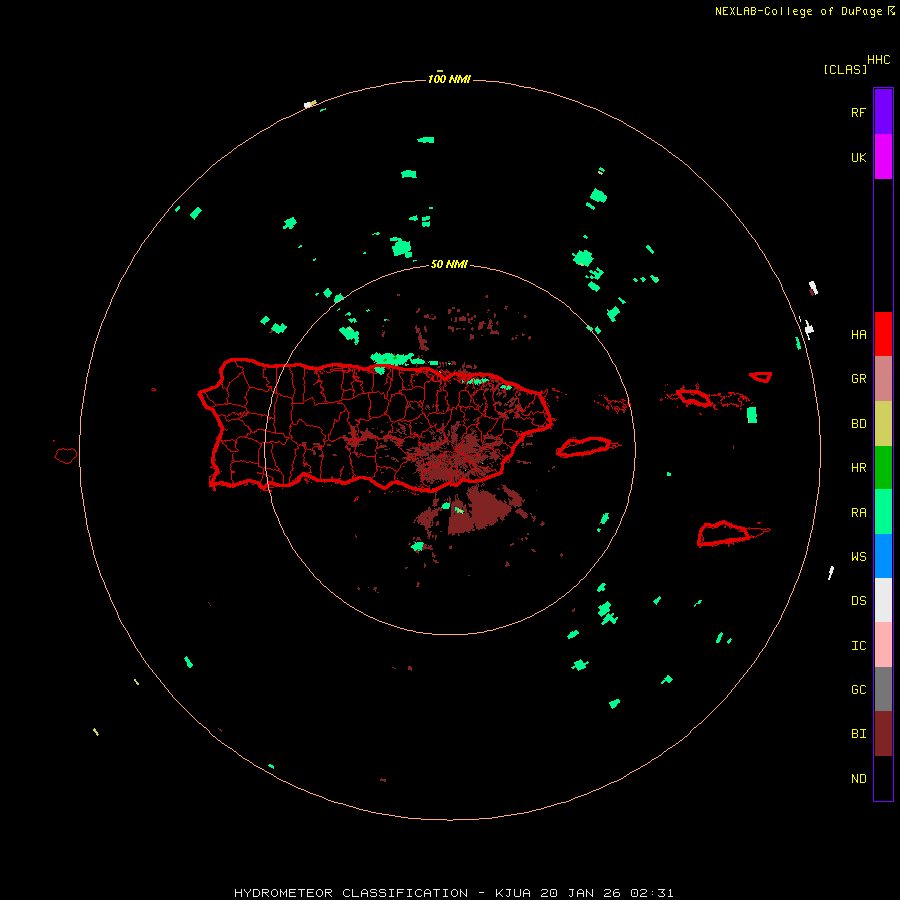Click the DS legend label
Screen dimensions: 900x900
(x=858, y=601)
